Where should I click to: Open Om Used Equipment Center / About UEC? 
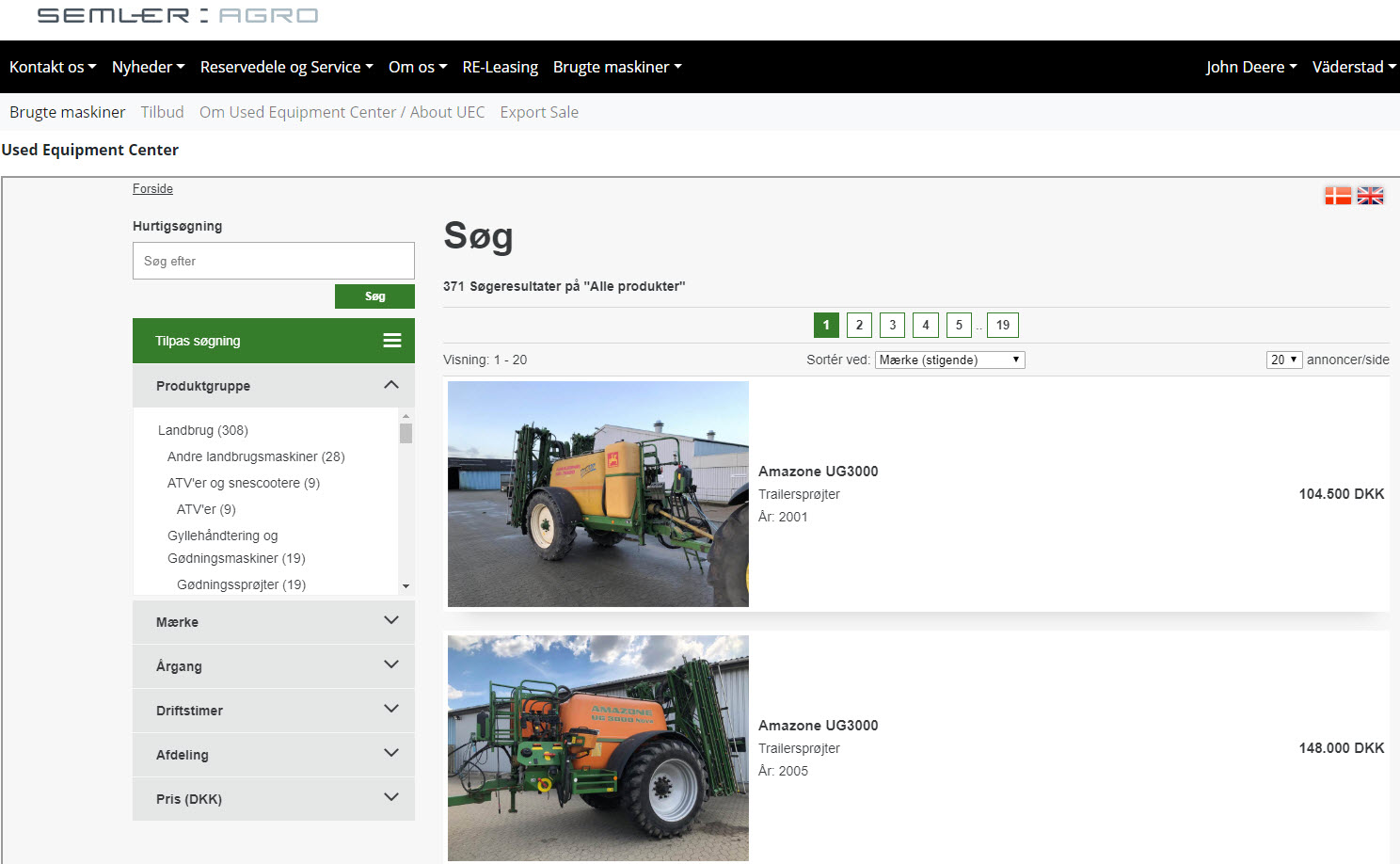pyautogui.click(x=342, y=112)
